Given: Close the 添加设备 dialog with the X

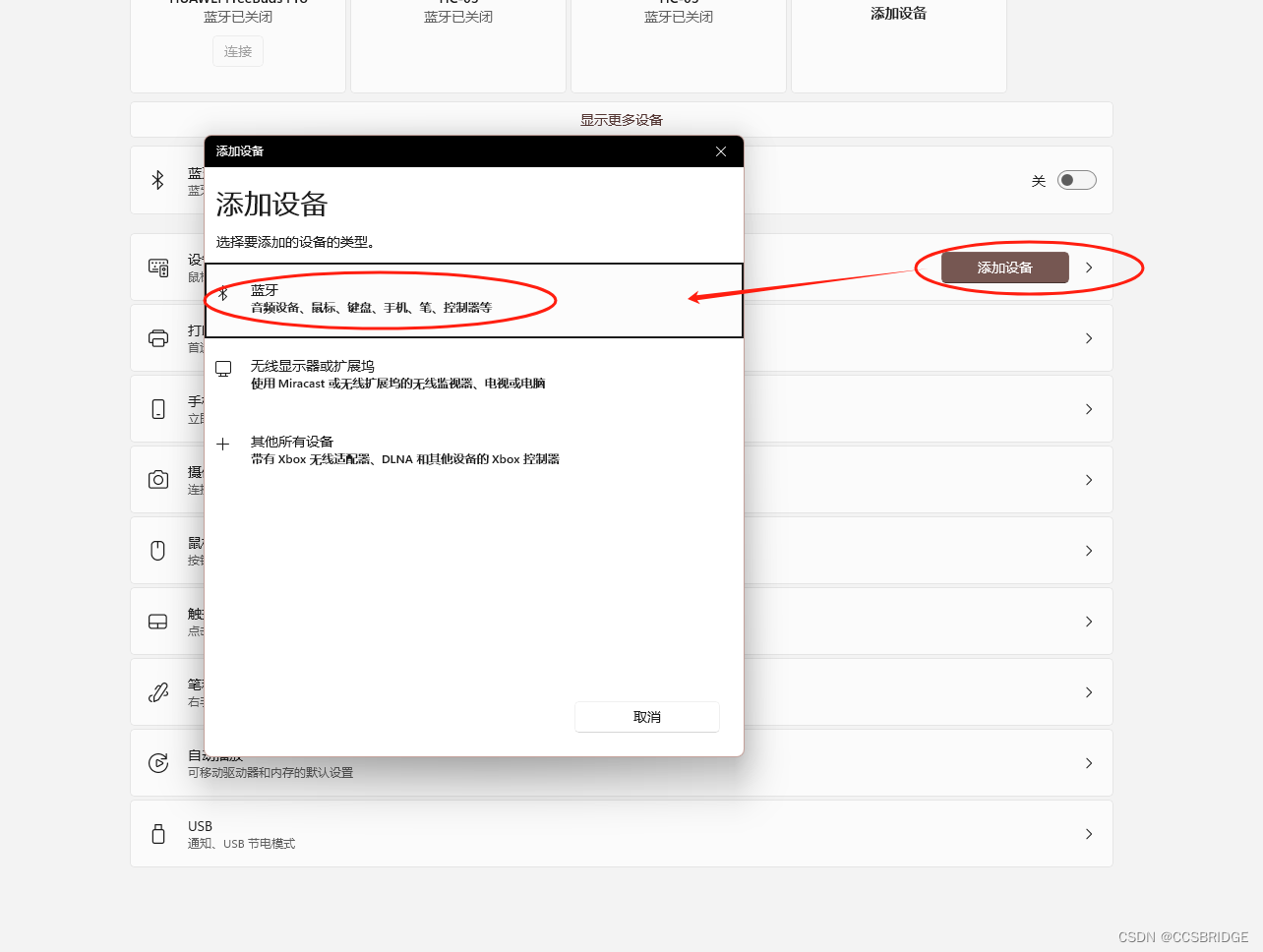Looking at the screenshot, I should click(x=721, y=151).
